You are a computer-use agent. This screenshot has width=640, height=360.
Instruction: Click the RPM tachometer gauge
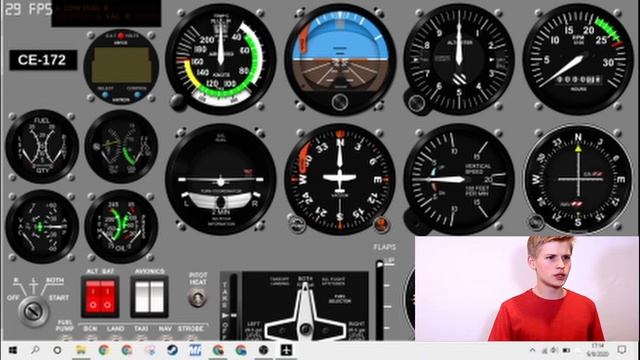click(578, 60)
